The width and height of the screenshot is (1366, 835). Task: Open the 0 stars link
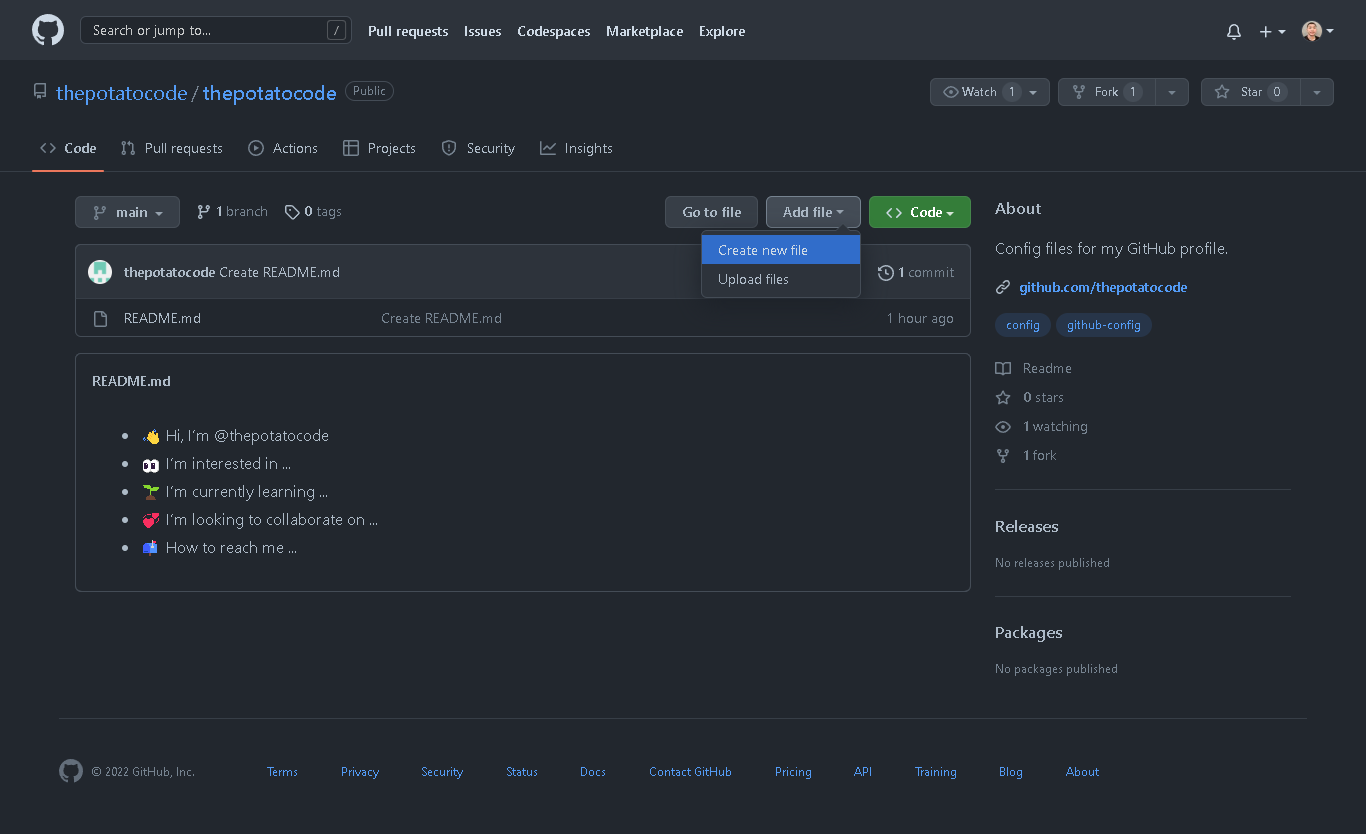click(x=1030, y=397)
